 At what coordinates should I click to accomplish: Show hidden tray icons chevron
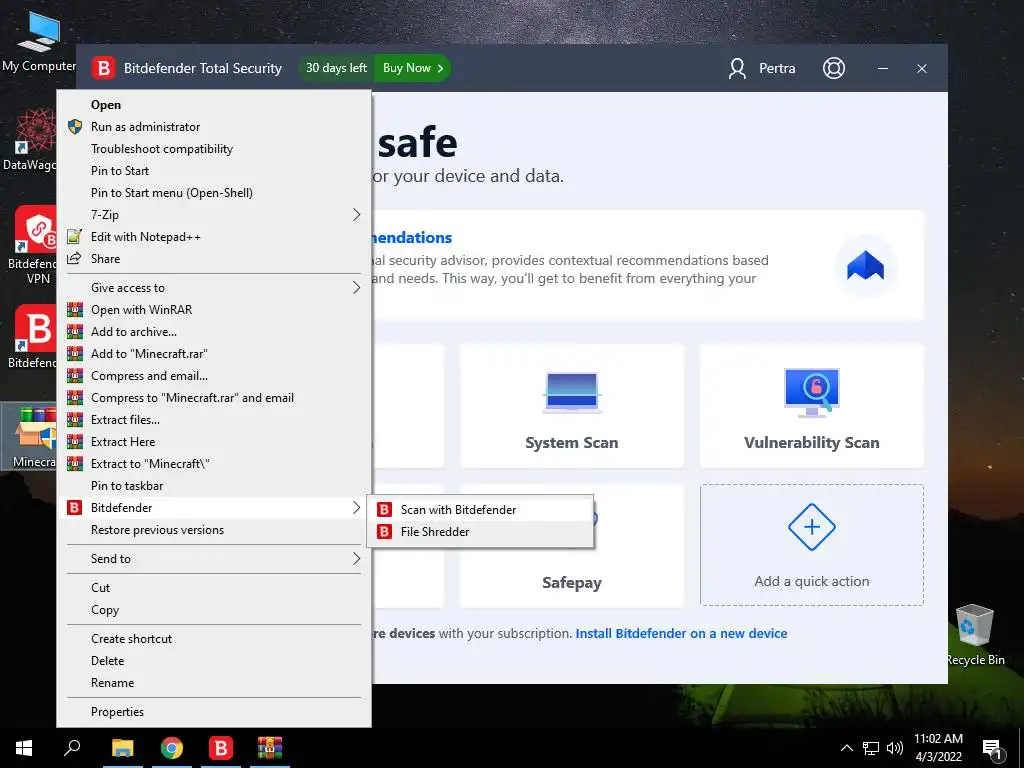(846, 748)
